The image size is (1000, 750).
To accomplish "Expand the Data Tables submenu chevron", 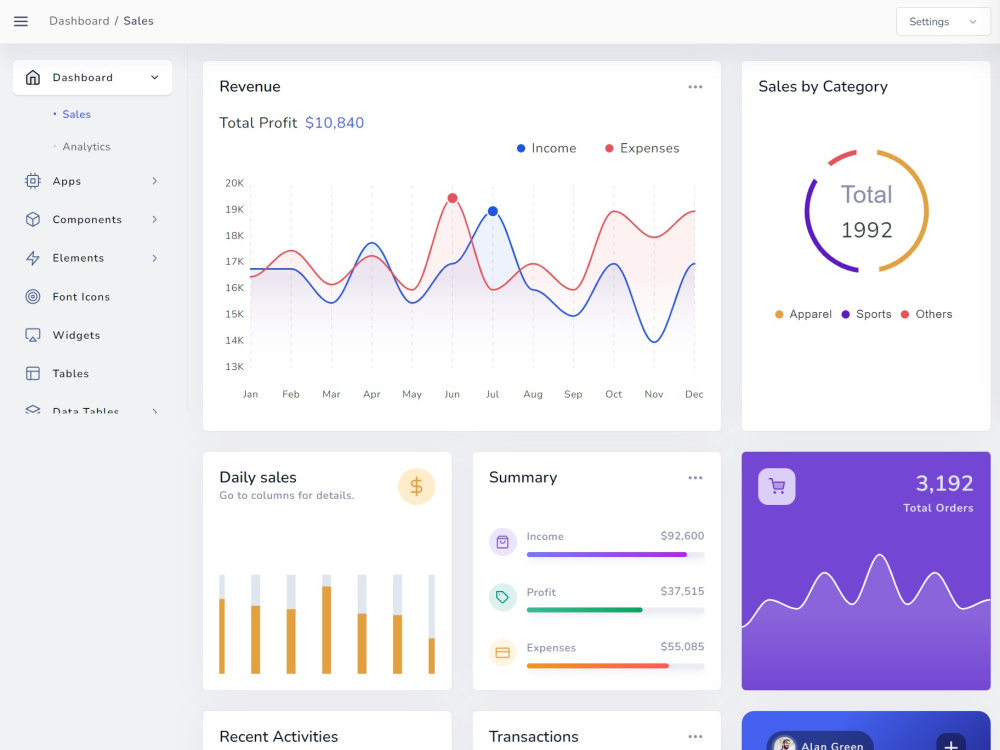I will click(x=154, y=411).
